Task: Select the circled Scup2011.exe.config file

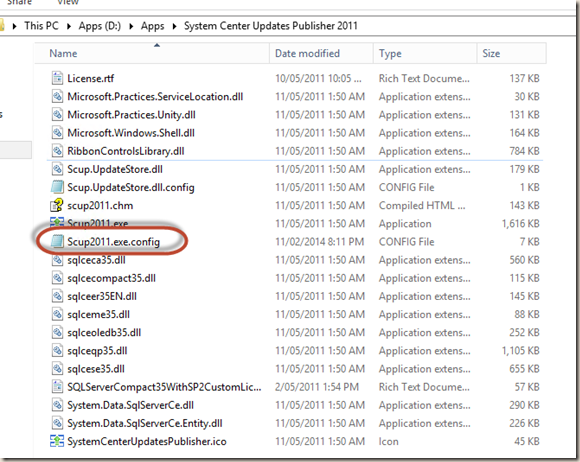Action: point(113,242)
